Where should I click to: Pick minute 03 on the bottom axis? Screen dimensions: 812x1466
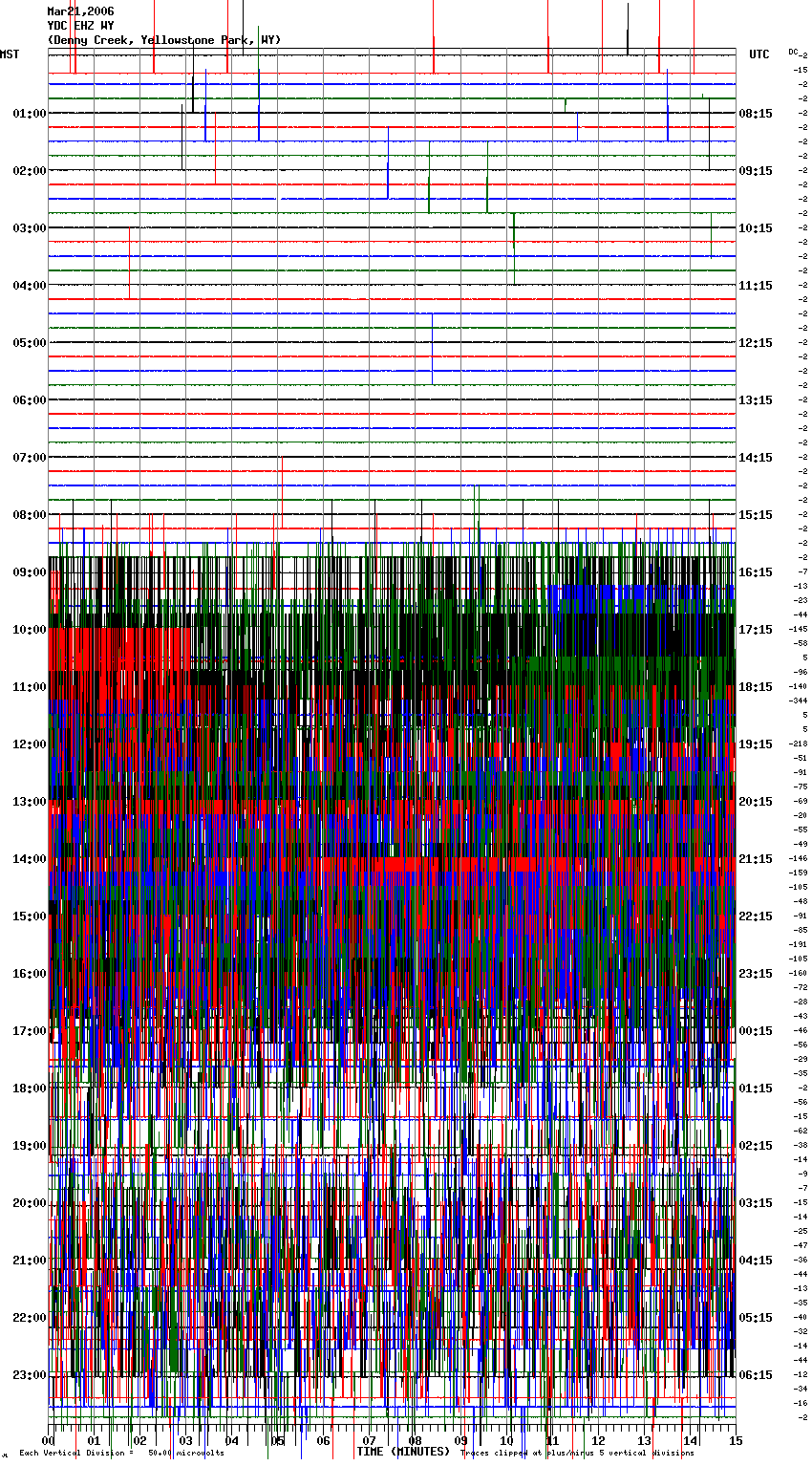pyautogui.click(x=185, y=1440)
